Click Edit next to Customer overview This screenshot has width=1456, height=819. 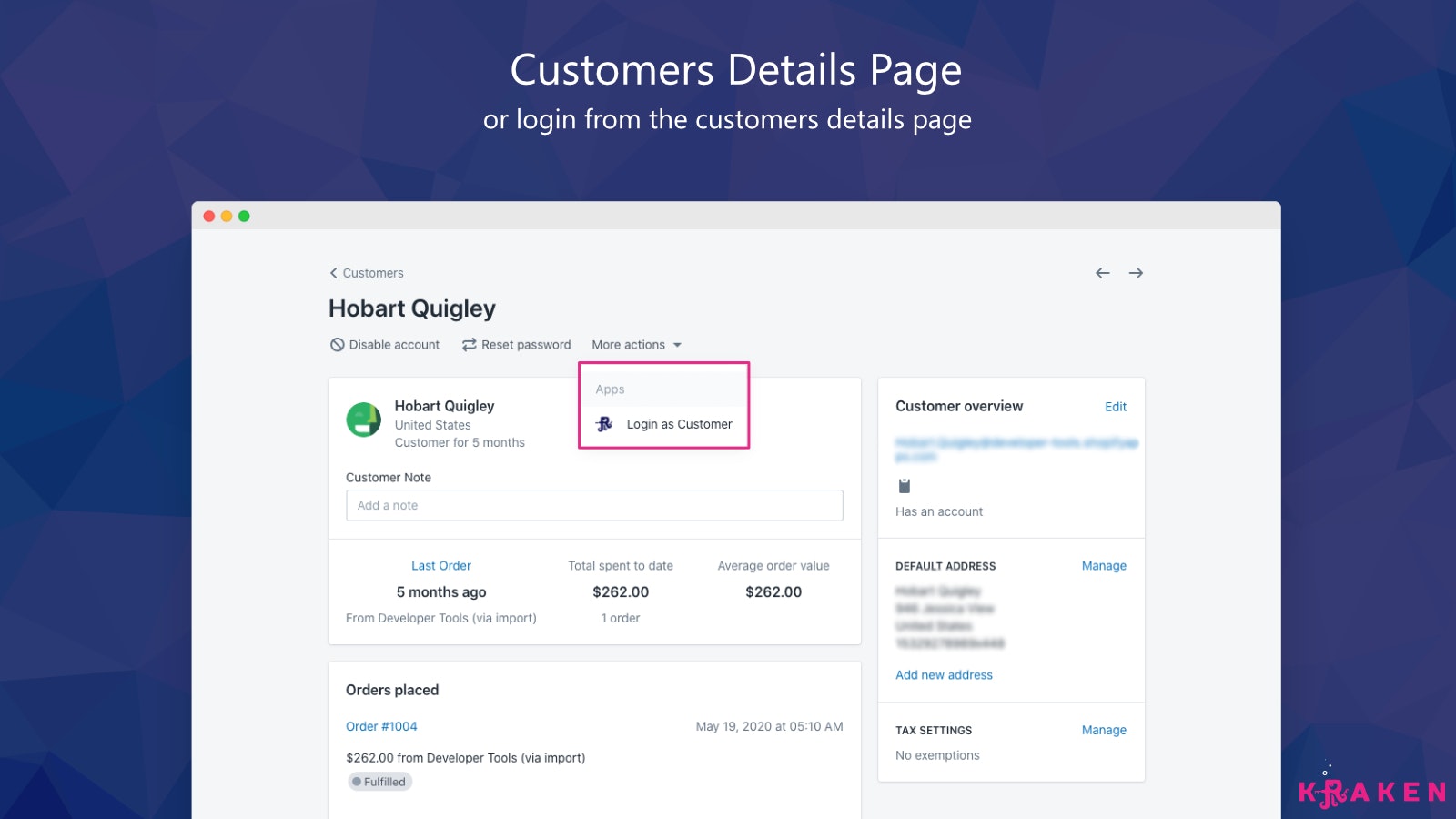1116,406
